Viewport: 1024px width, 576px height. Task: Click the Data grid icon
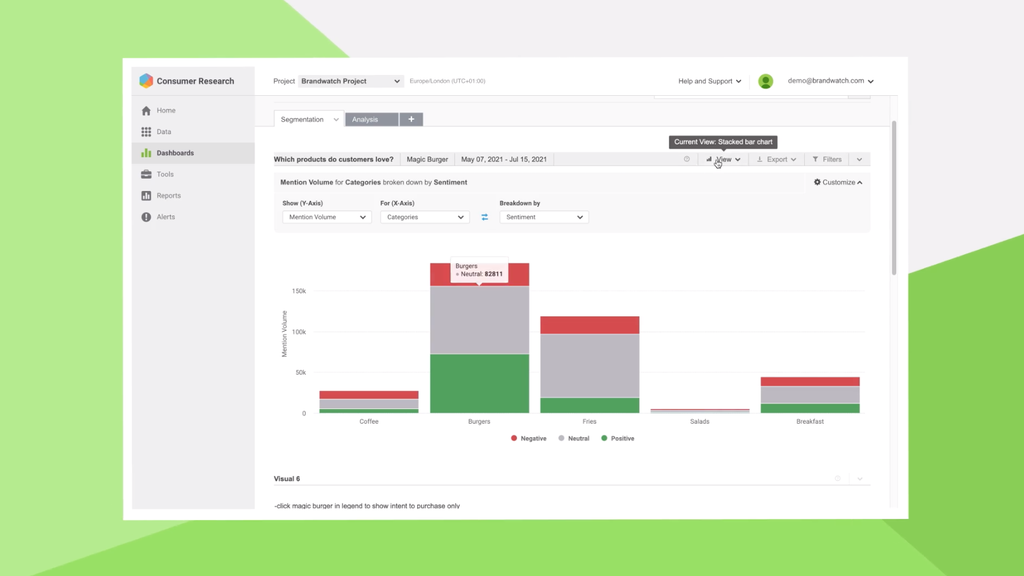pos(146,132)
